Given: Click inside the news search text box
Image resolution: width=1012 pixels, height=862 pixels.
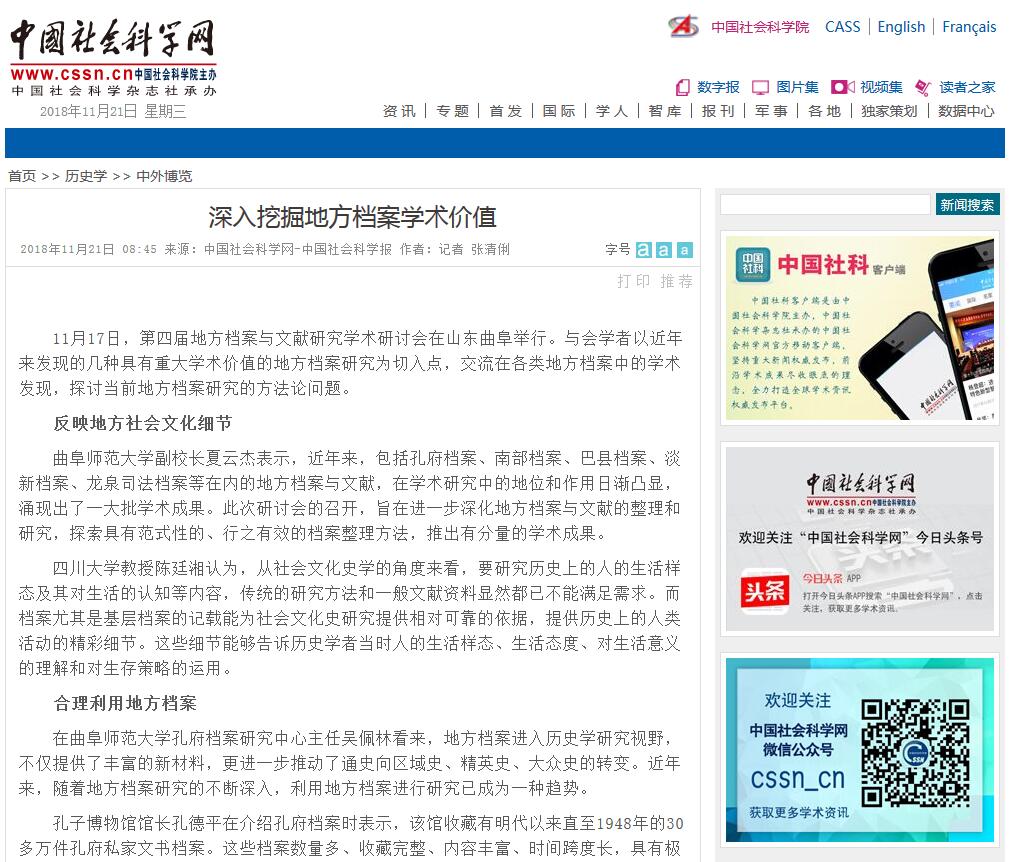Looking at the screenshot, I should [x=825, y=205].
